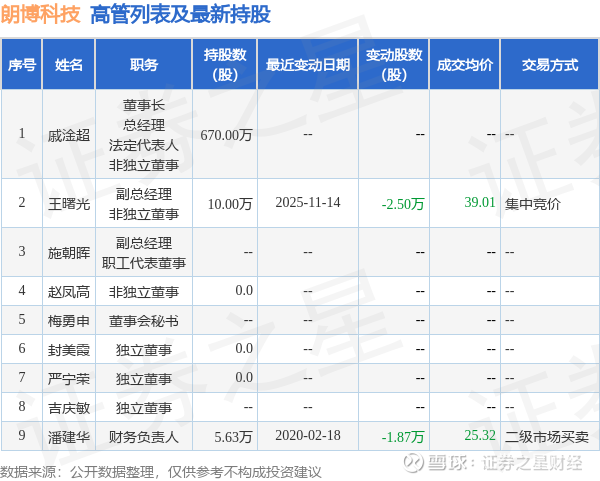Click the name 潘建华

pyautogui.click(x=69, y=437)
